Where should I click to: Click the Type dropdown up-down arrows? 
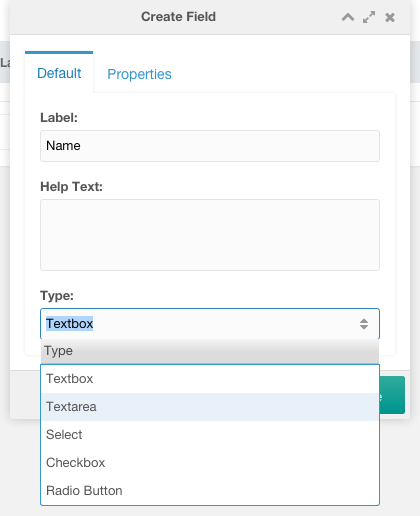coord(364,324)
